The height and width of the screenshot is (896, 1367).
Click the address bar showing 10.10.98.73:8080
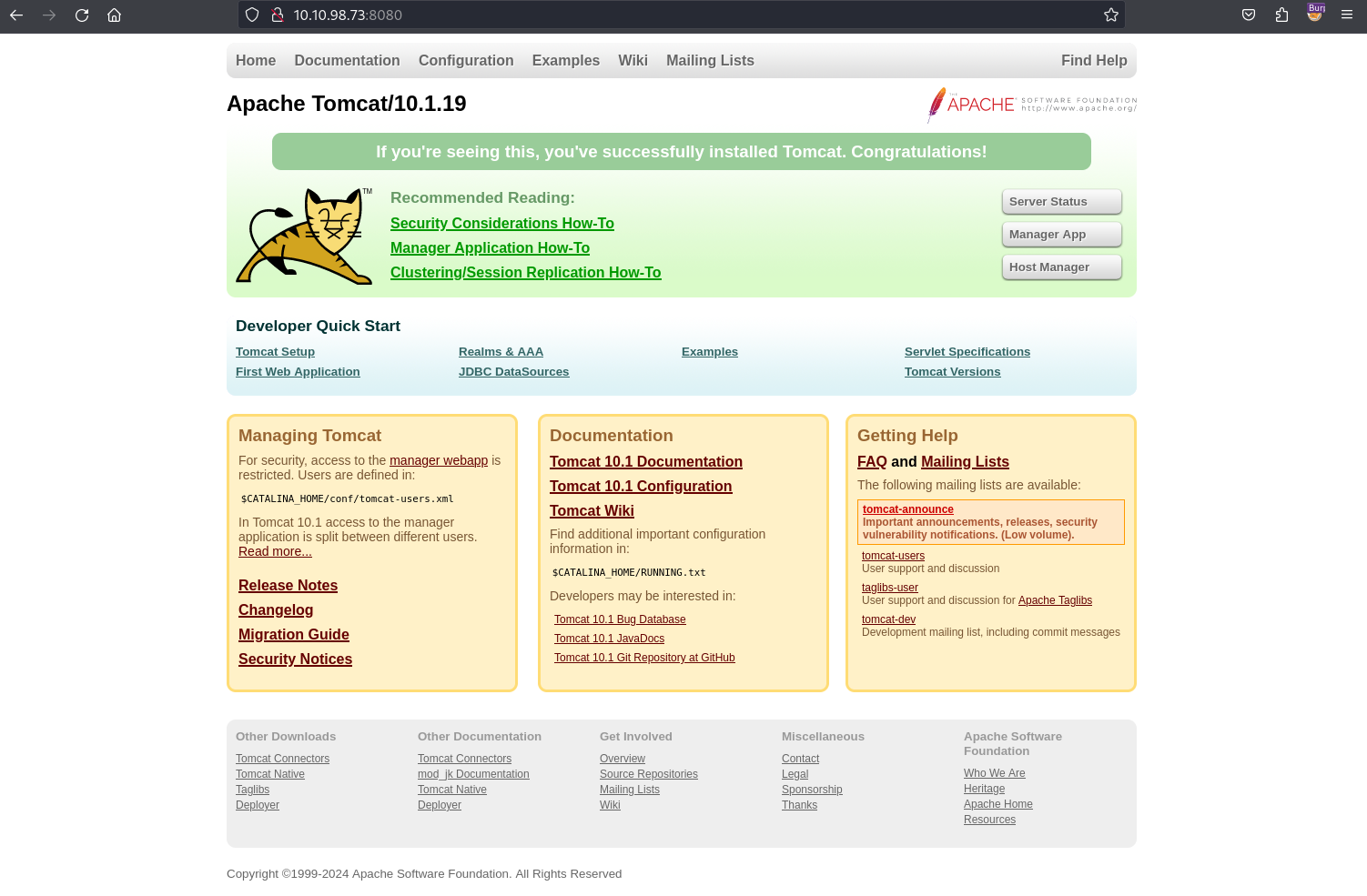pyautogui.click(x=683, y=15)
